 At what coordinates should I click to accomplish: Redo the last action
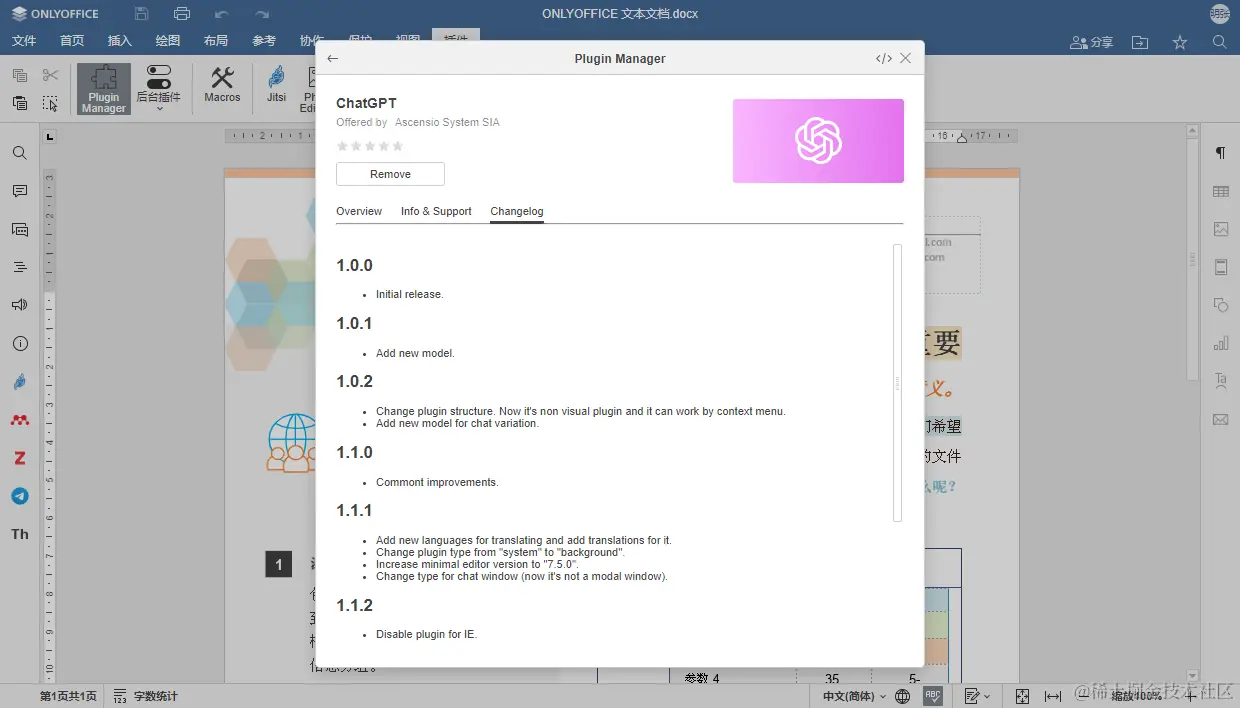pos(262,14)
